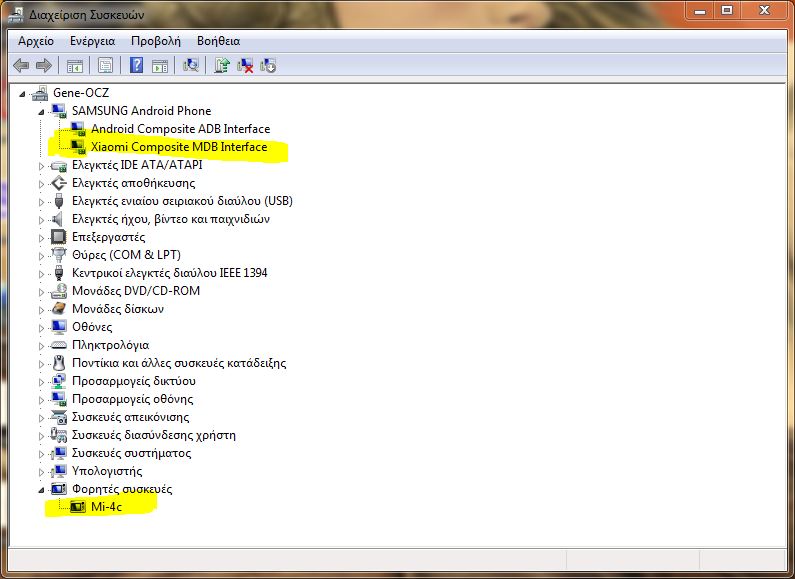Screen dimensions: 795x579
Task: Click the Back arrow in the toolbar
Action: coord(21,66)
